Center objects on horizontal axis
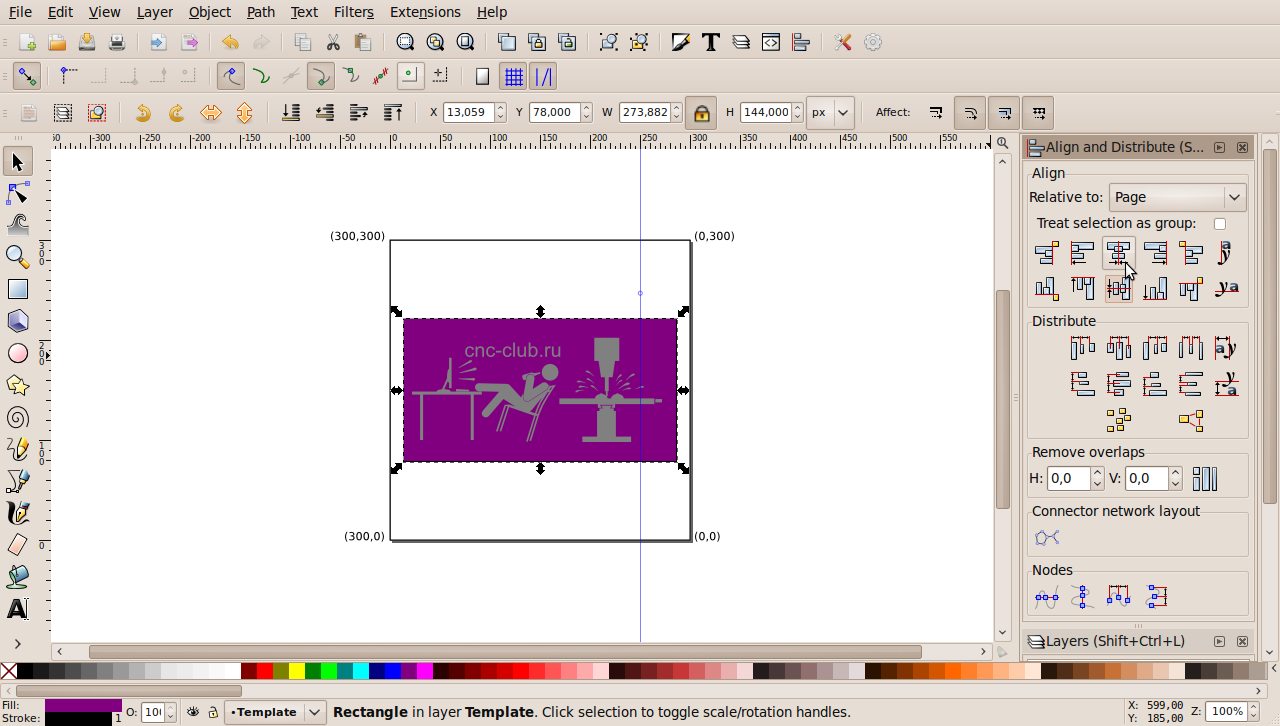Image resolution: width=1280 pixels, height=726 pixels. (x=1119, y=289)
